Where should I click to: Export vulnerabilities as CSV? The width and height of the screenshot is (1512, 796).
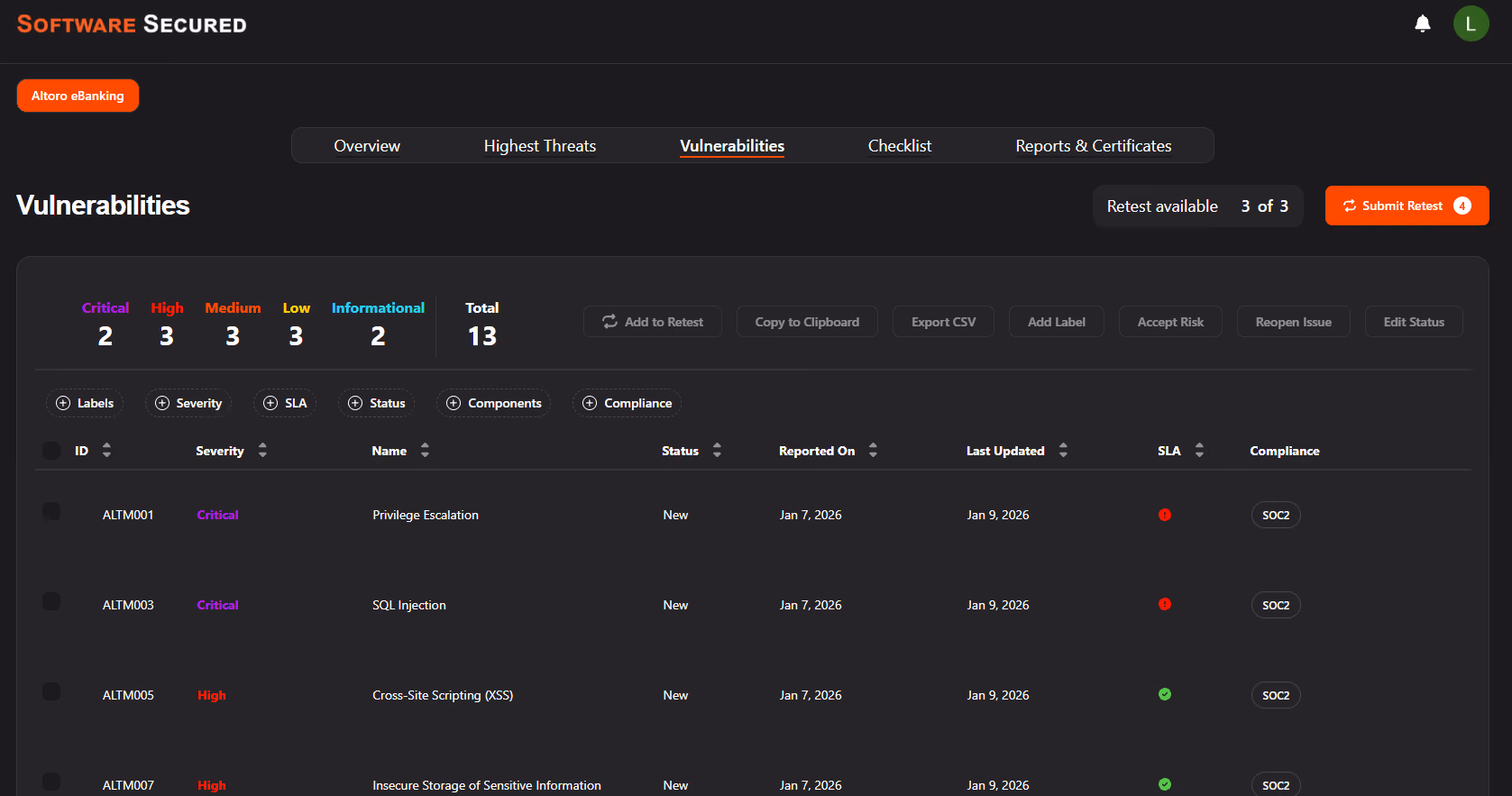tap(943, 322)
